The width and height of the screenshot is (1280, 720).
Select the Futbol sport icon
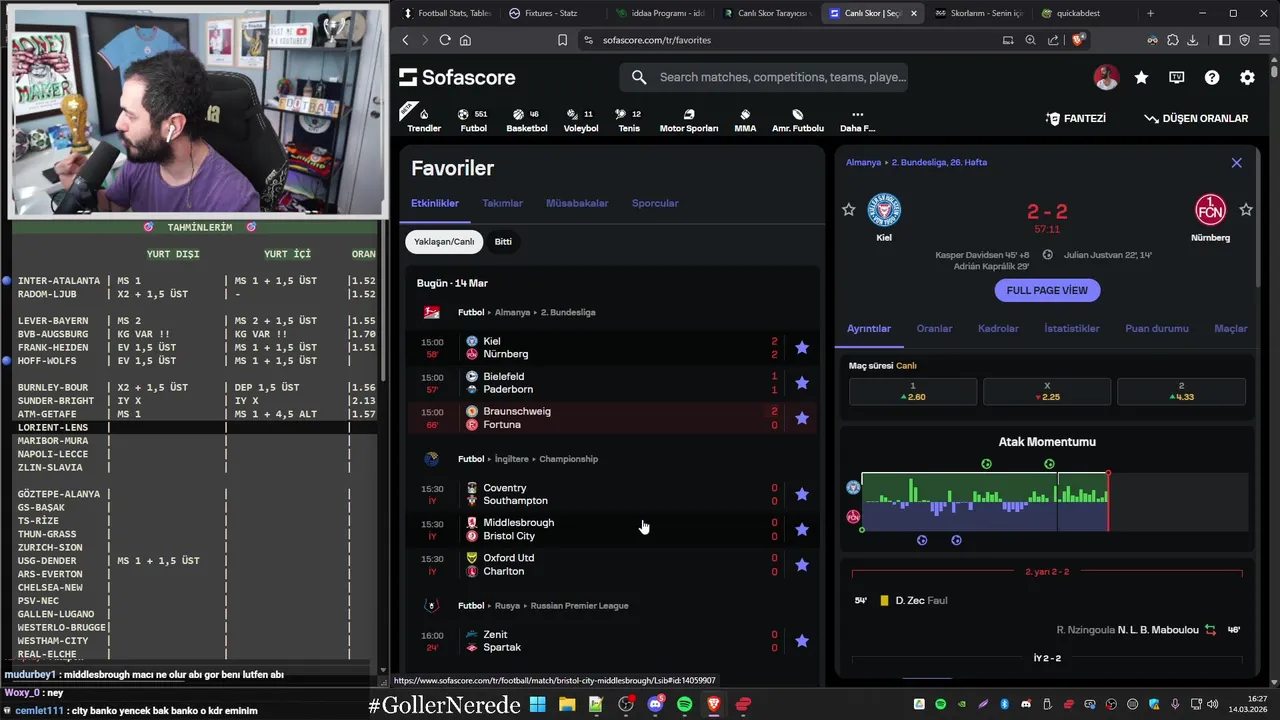point(473,120)
